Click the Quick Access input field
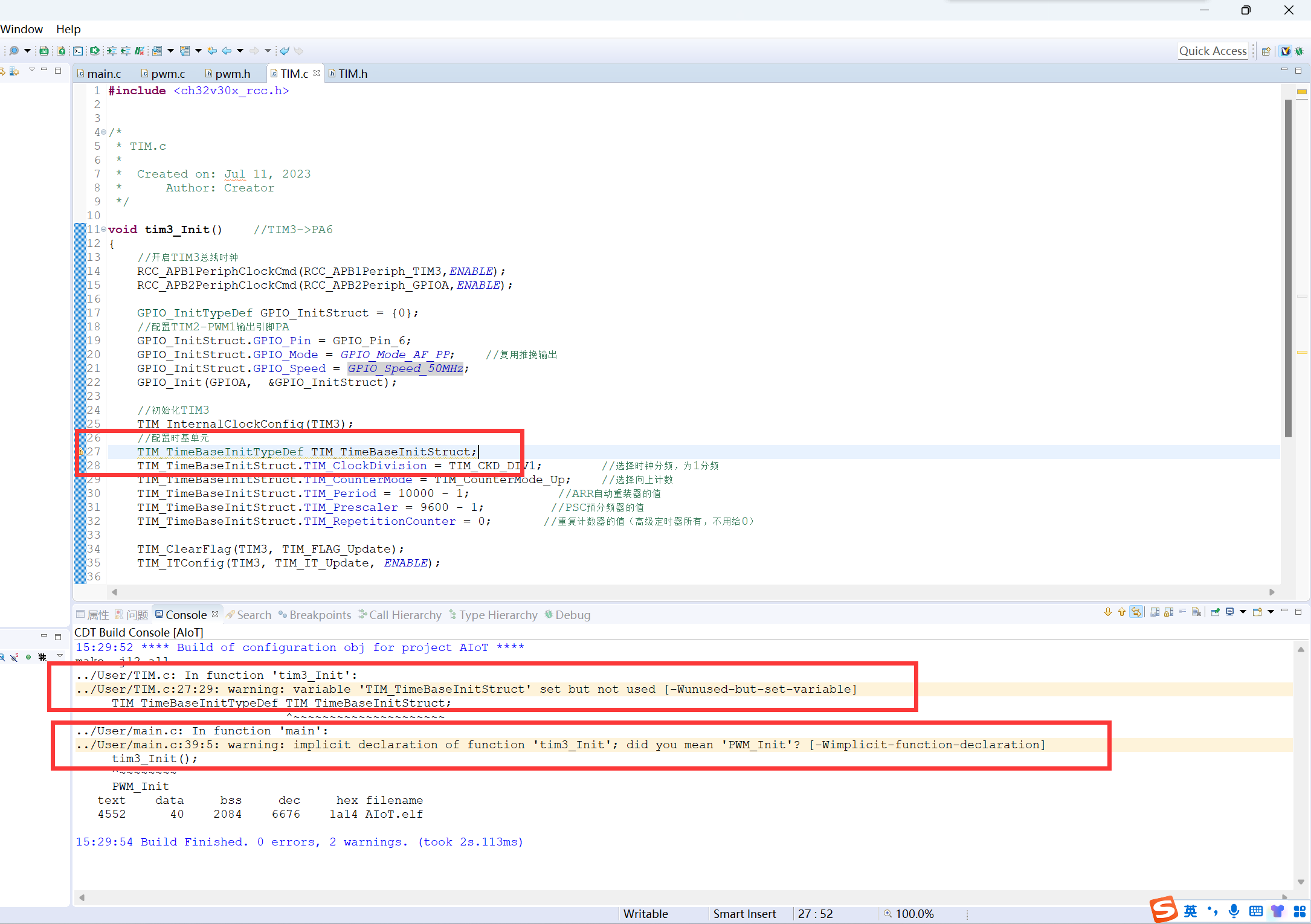Image resolution: width=1311 pixels, height=924 pixels. (1213, 51)
